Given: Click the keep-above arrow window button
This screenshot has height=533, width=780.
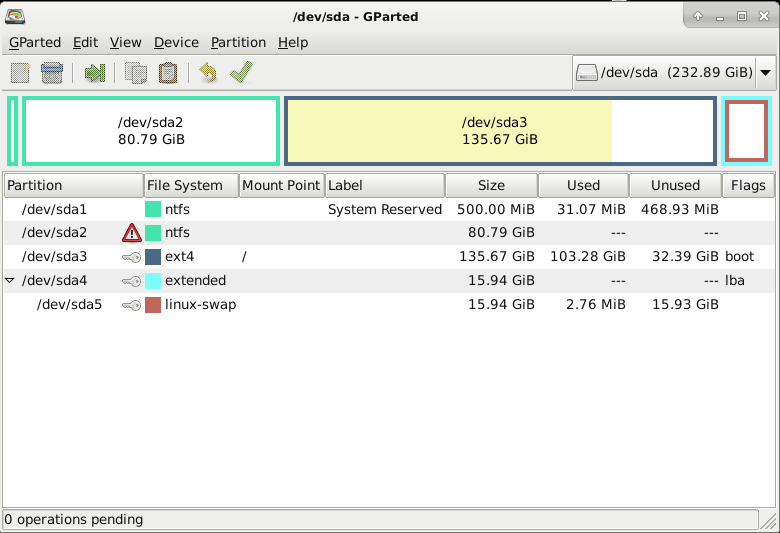Looking at the screenshot, I should 698,16.
